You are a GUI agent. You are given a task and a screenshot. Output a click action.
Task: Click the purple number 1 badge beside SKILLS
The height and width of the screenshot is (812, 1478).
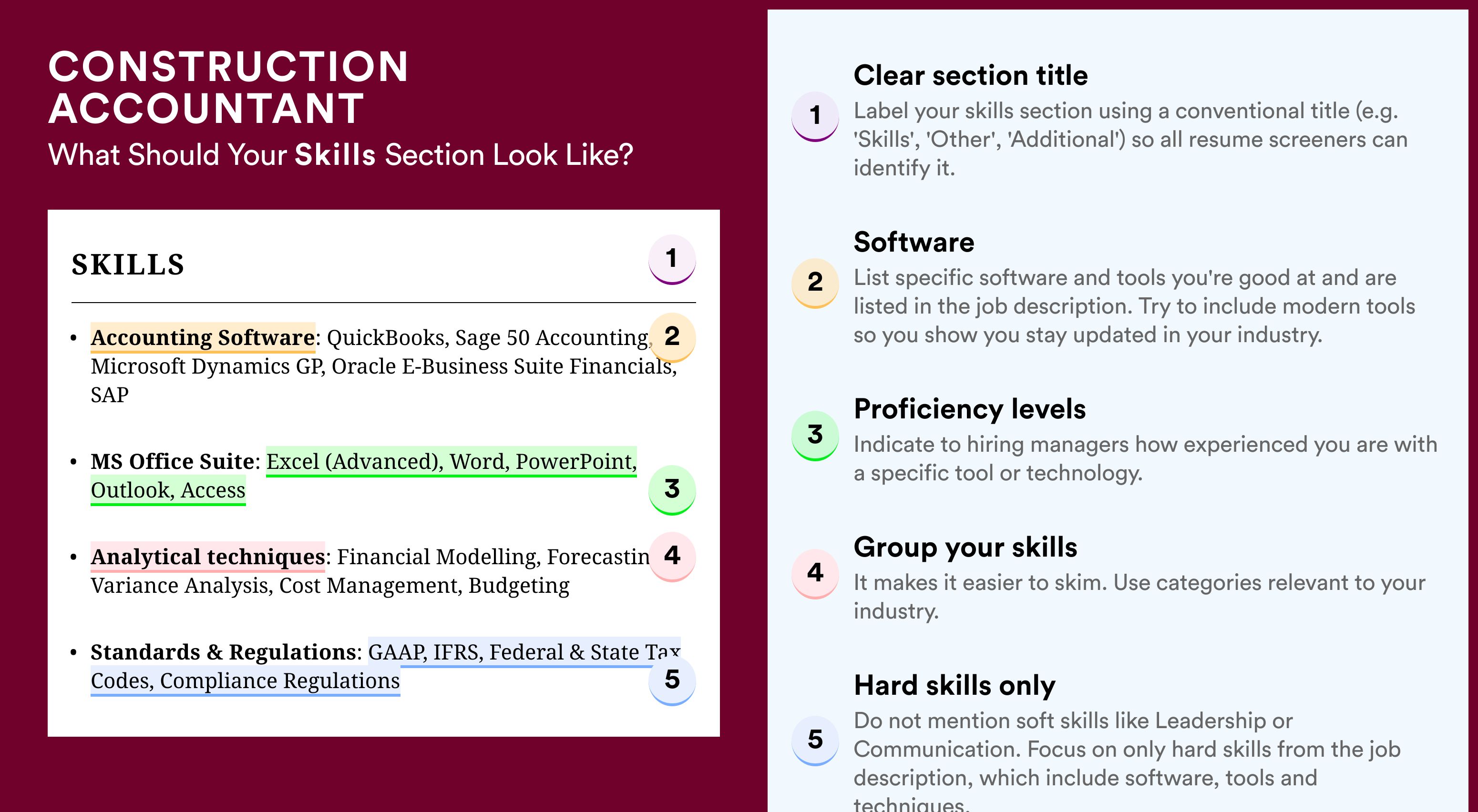point(672,259)
